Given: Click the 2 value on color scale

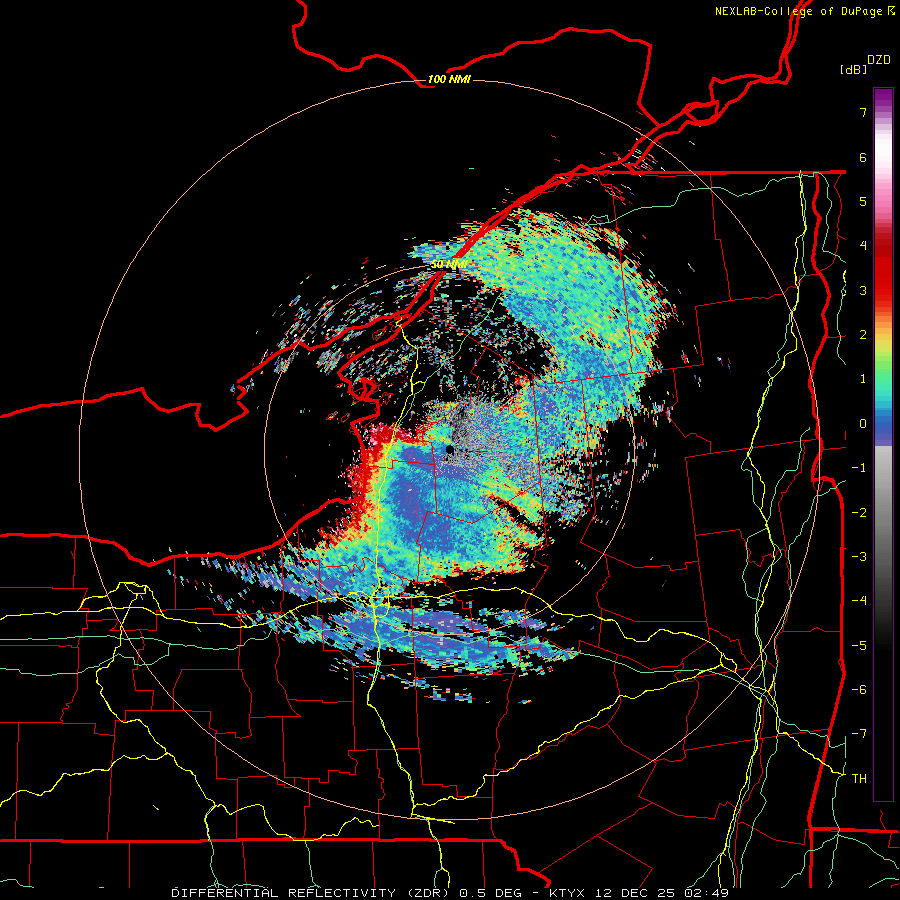Looking at the screenshot, I should point(863,335).
